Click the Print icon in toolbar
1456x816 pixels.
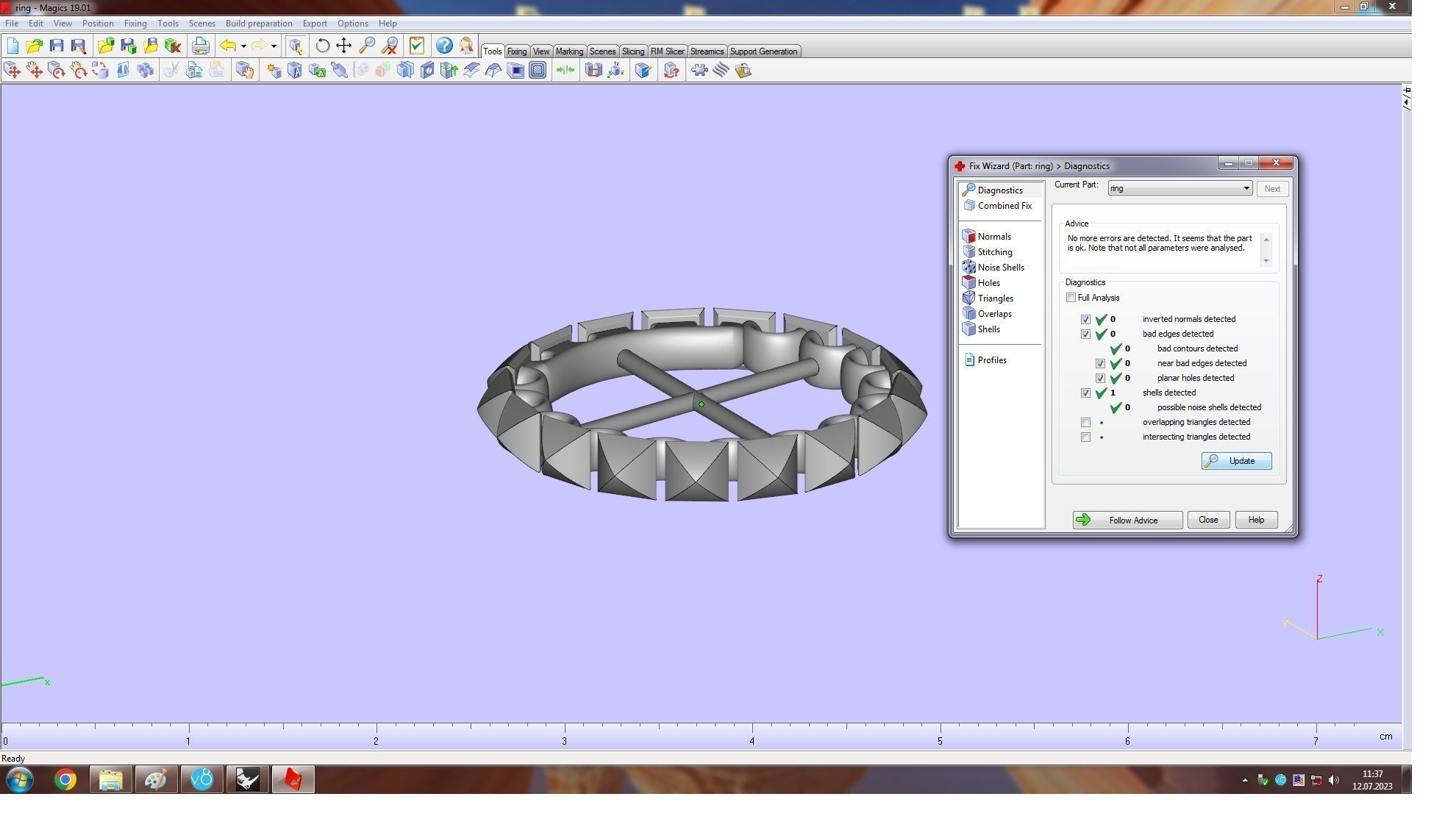click(x=200, y=46)
